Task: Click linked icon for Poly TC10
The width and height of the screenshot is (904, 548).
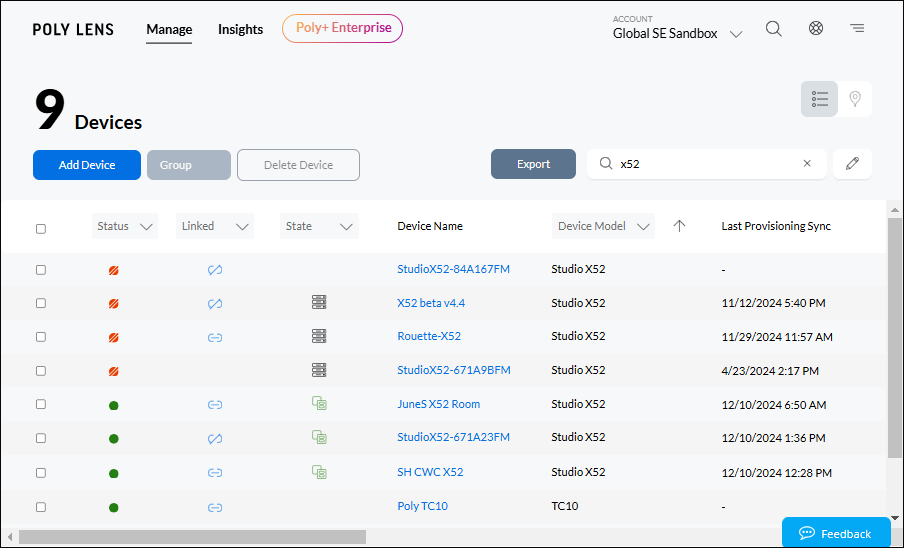Action: pos(215,508)
